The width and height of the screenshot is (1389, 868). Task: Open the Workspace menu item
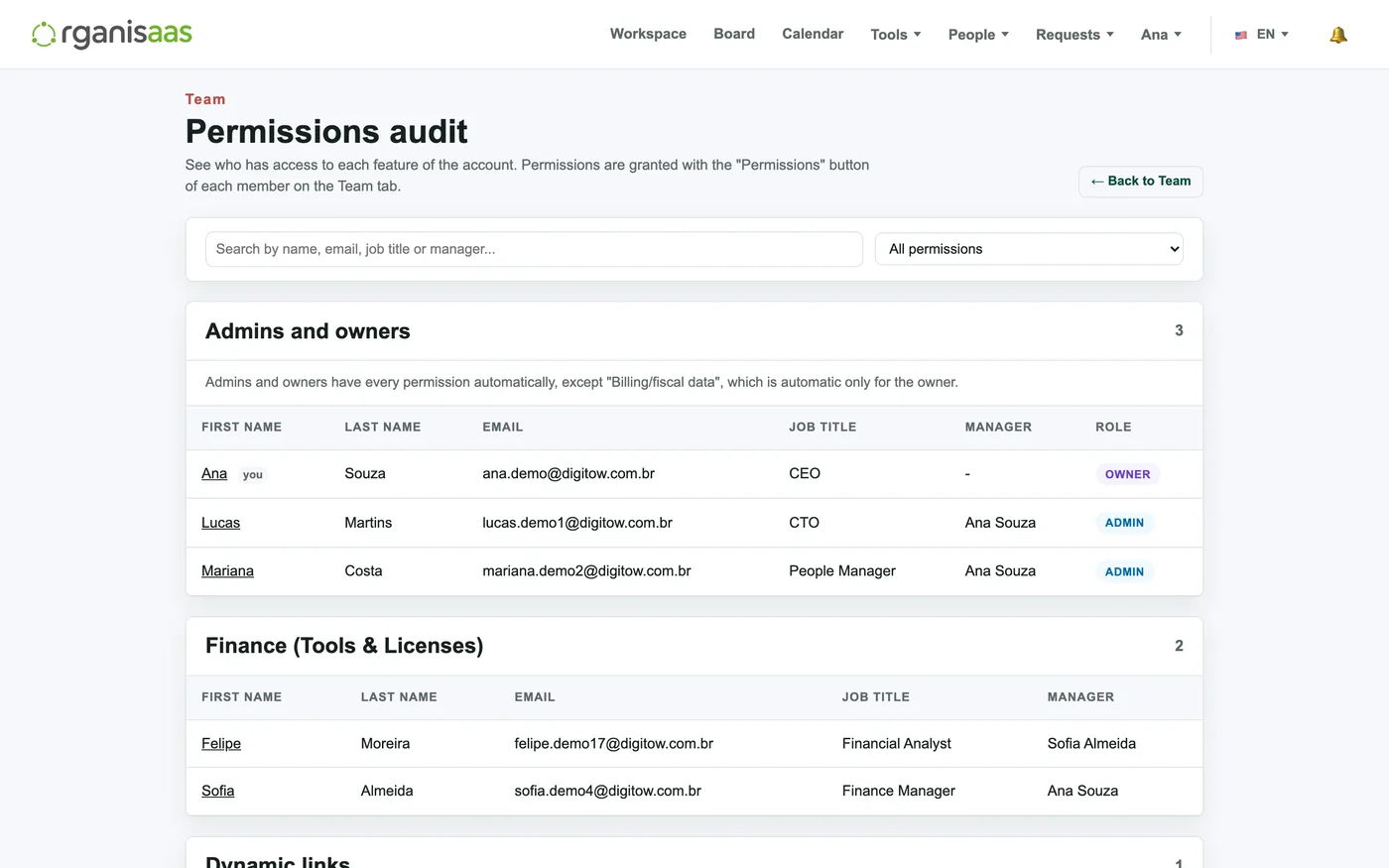pyautogui.click(x=648, y=34)
